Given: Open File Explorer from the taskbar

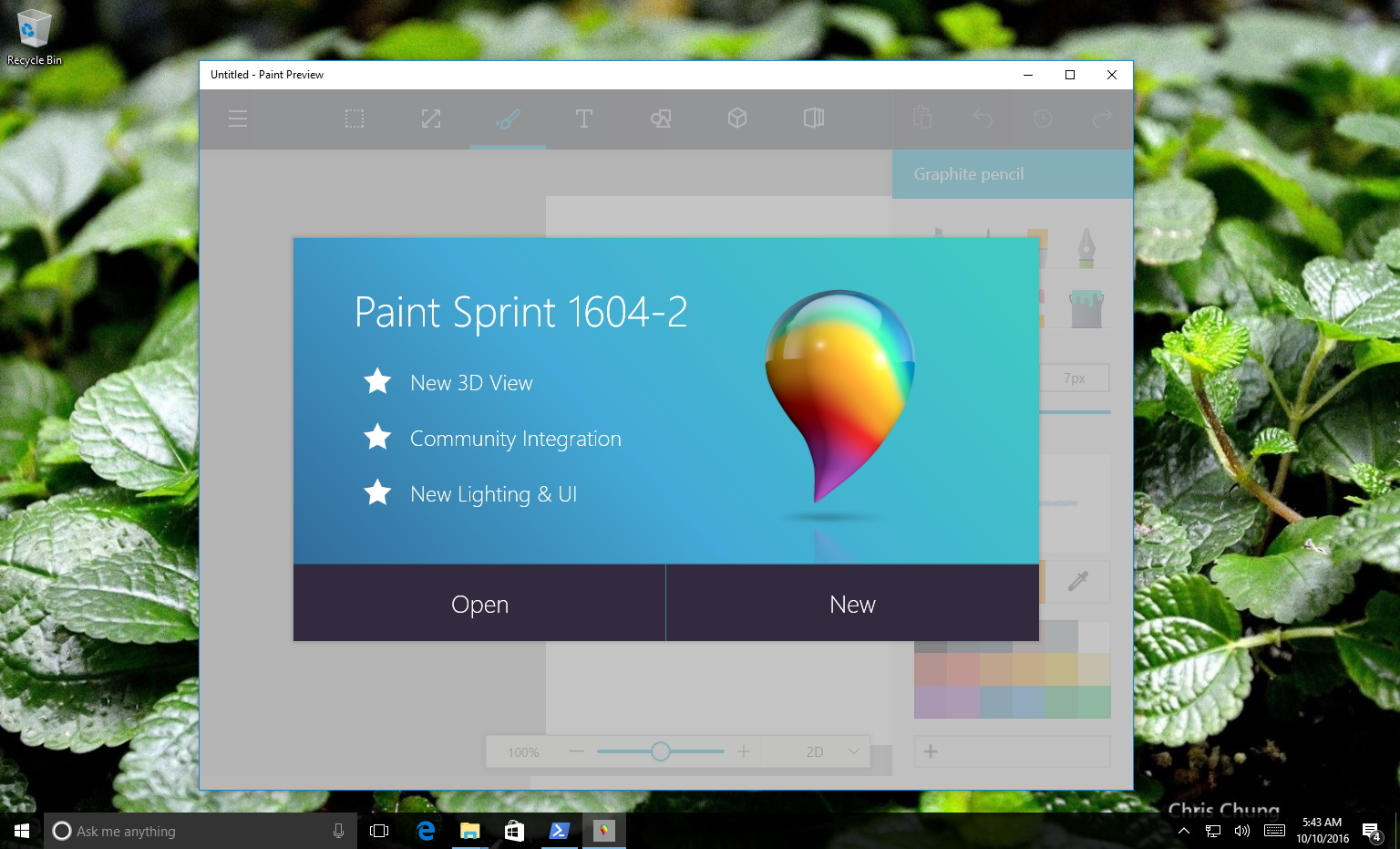Looking at the screenshot, I should [469, 831].
